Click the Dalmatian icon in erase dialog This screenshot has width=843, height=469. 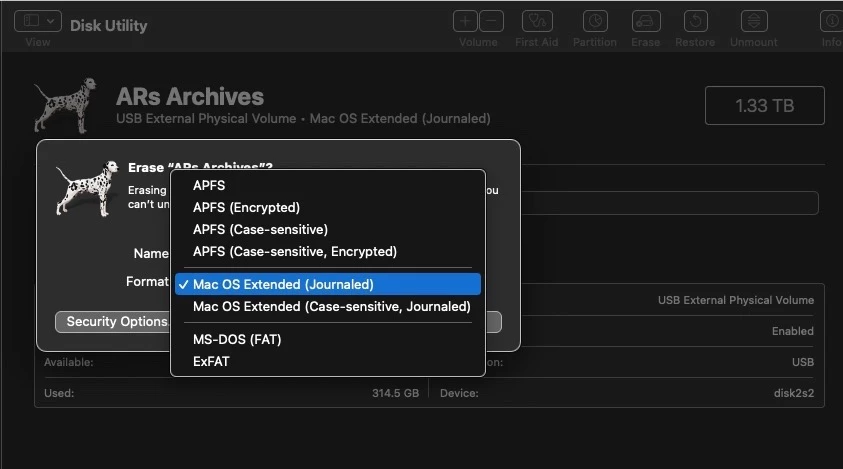(x=87, y=188)
